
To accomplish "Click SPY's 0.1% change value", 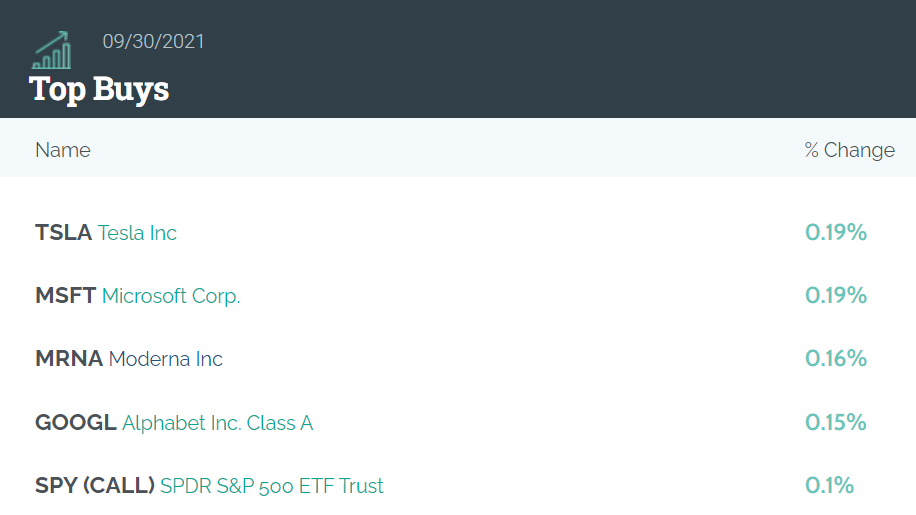I will pos(829,485).
